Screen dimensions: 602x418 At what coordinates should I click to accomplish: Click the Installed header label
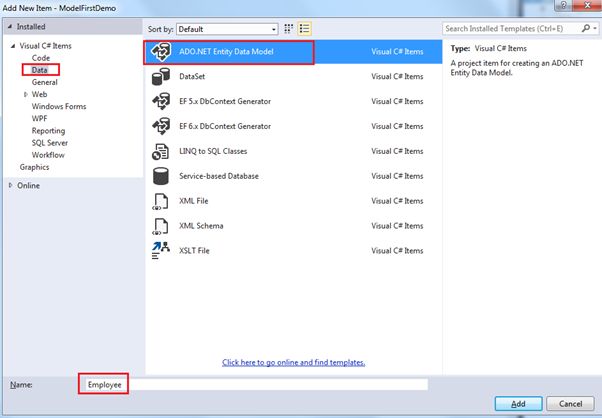pos(31,27)
